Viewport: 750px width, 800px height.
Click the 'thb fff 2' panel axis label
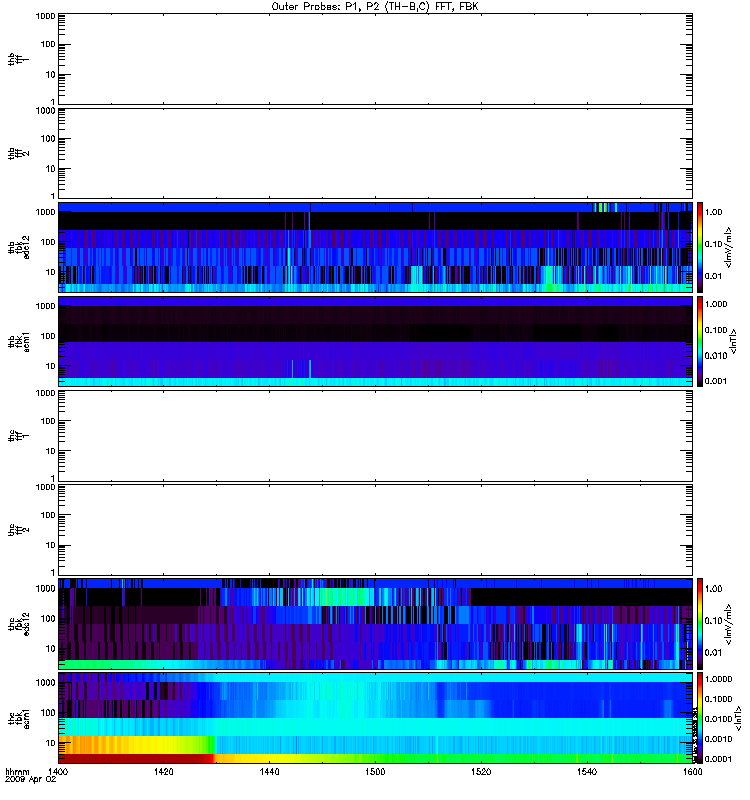pyautogui.click(x=18, y=154)
